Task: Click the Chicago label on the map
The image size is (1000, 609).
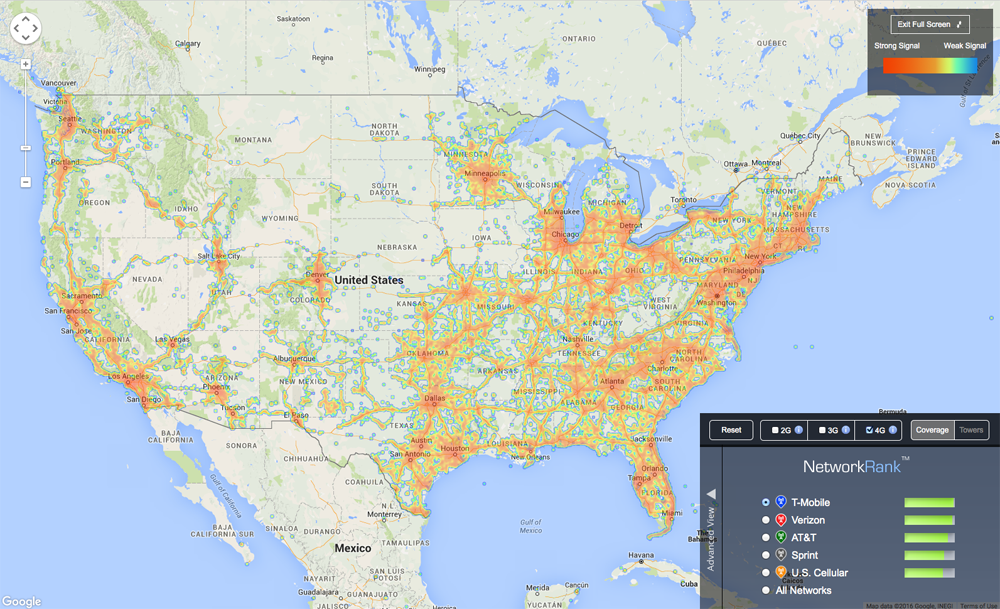Action: point(565,235)
